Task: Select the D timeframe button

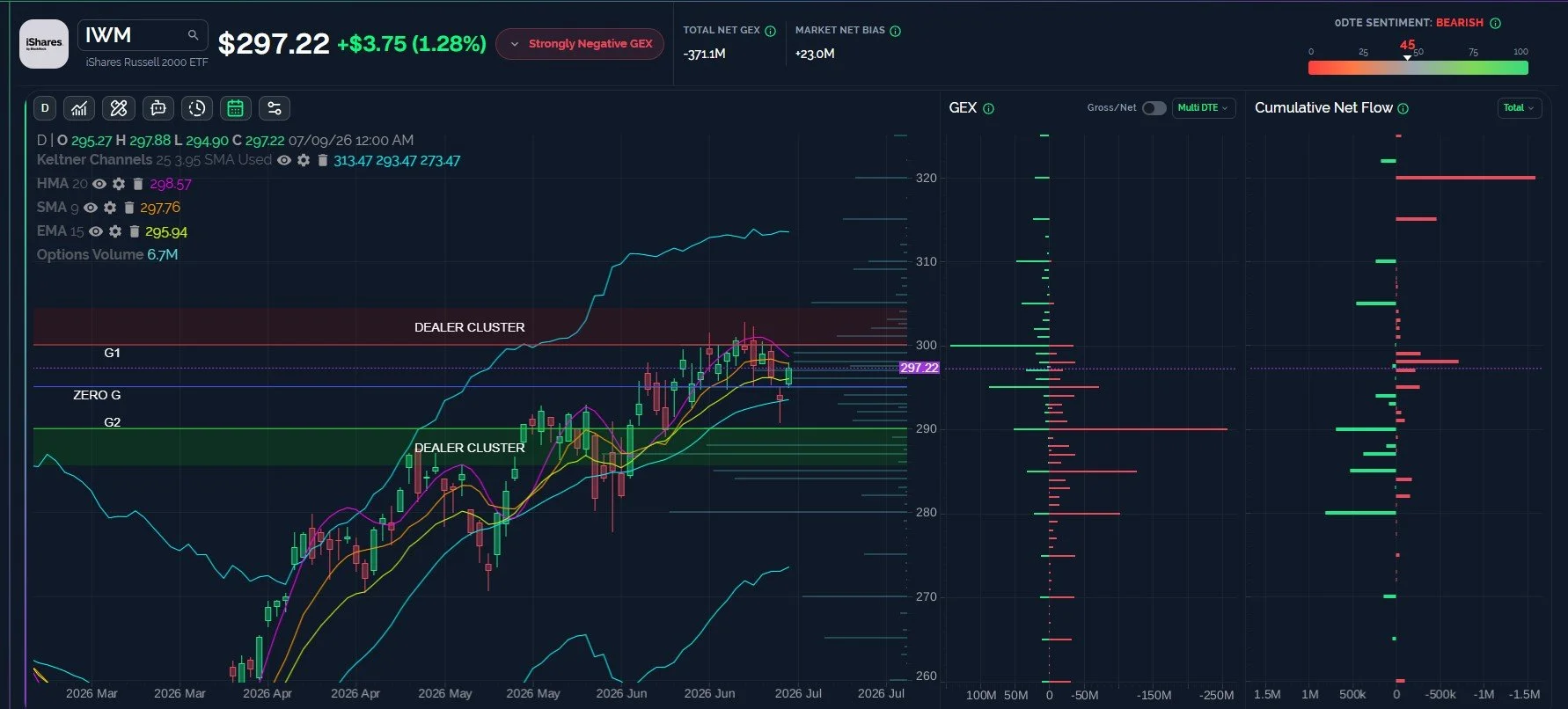Action: pyautogui.click(x=45, y=108)
